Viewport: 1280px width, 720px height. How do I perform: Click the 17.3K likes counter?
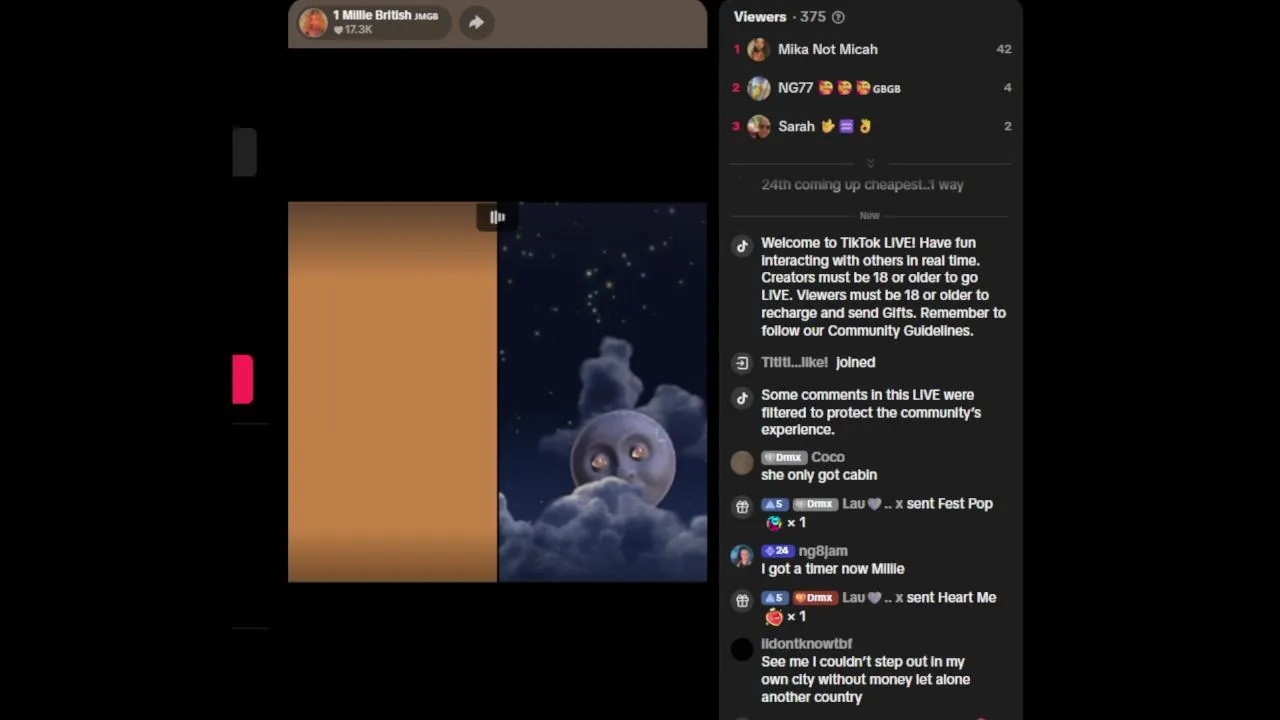click(x=353, y=30)
